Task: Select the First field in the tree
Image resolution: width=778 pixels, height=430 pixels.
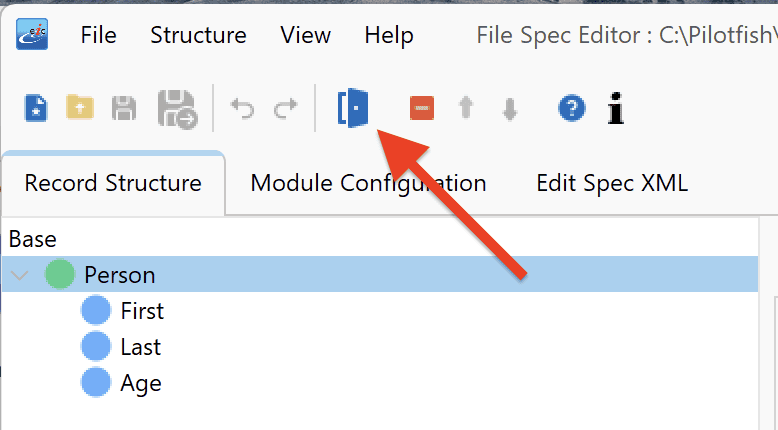Action: pos(142,311)
